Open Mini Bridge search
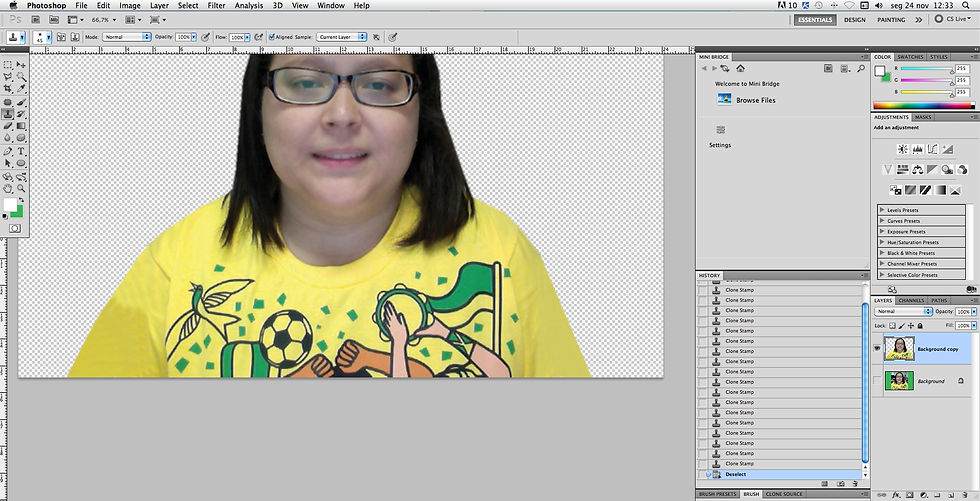Image resolution: width=980 pixels, height=501 pixels. 861,69
